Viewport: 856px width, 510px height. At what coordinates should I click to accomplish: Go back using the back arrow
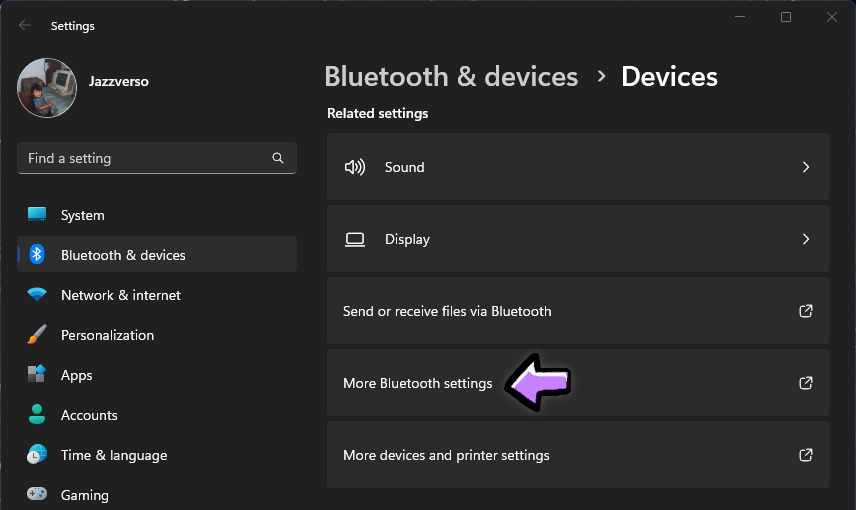click(25, 26)
